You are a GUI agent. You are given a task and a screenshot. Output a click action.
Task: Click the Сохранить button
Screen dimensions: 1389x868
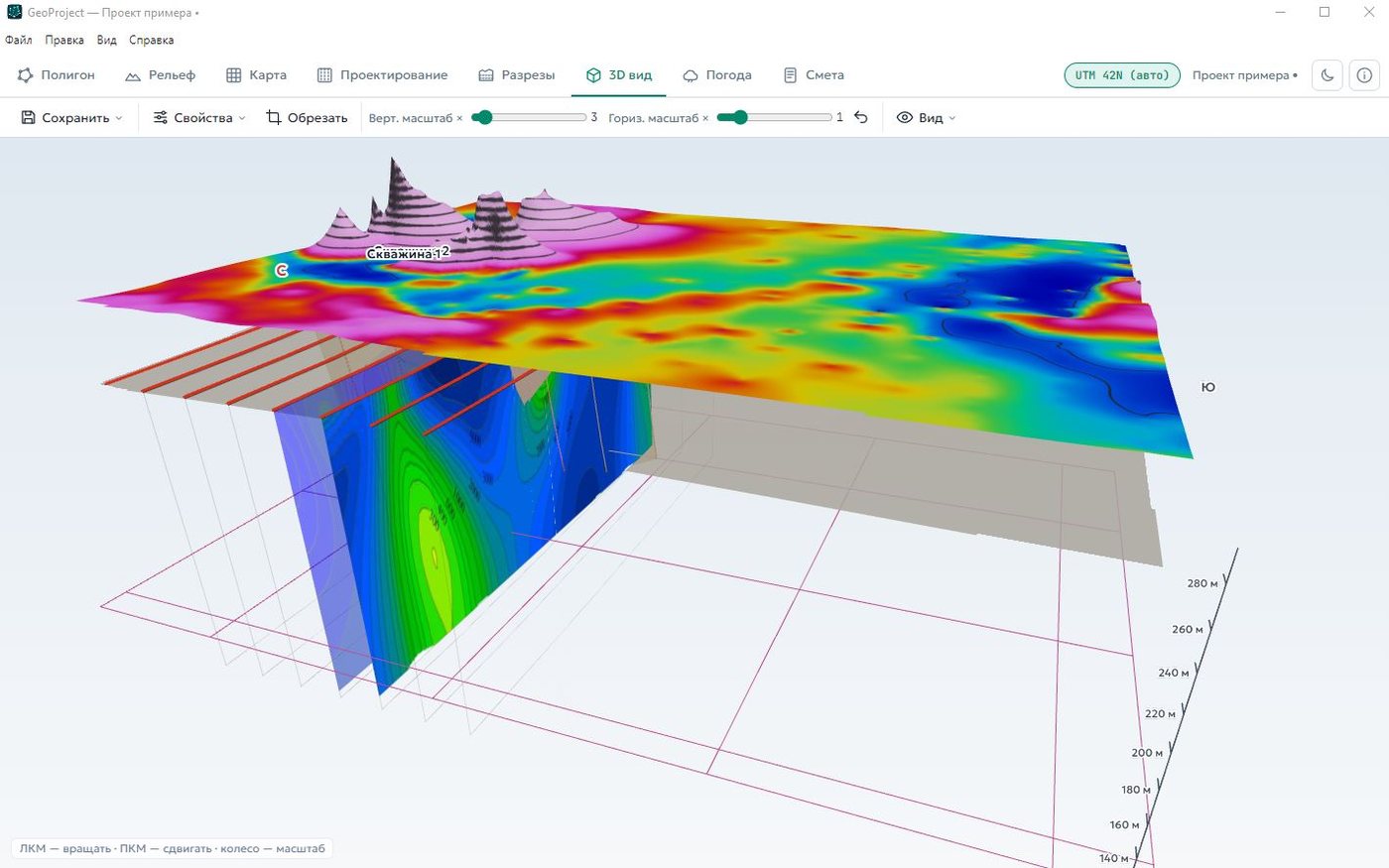tap(65, 118)
